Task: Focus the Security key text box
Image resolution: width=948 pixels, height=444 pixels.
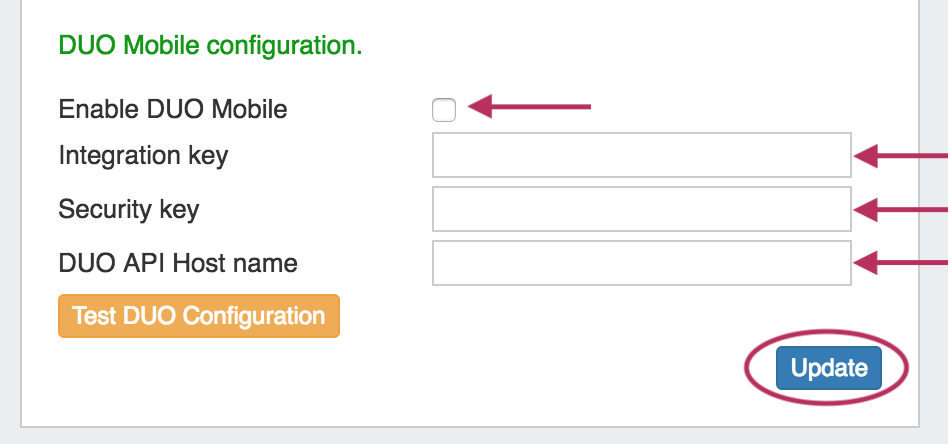Action: [641, 209]
